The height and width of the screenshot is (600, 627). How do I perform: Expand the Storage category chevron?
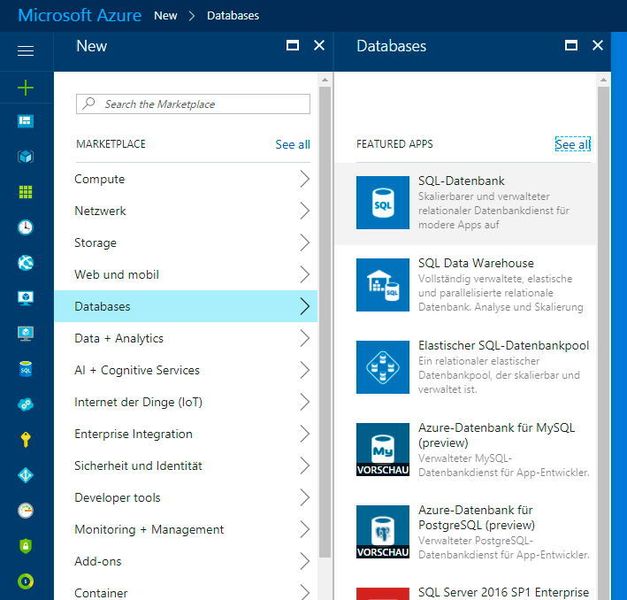pos(305,242)
